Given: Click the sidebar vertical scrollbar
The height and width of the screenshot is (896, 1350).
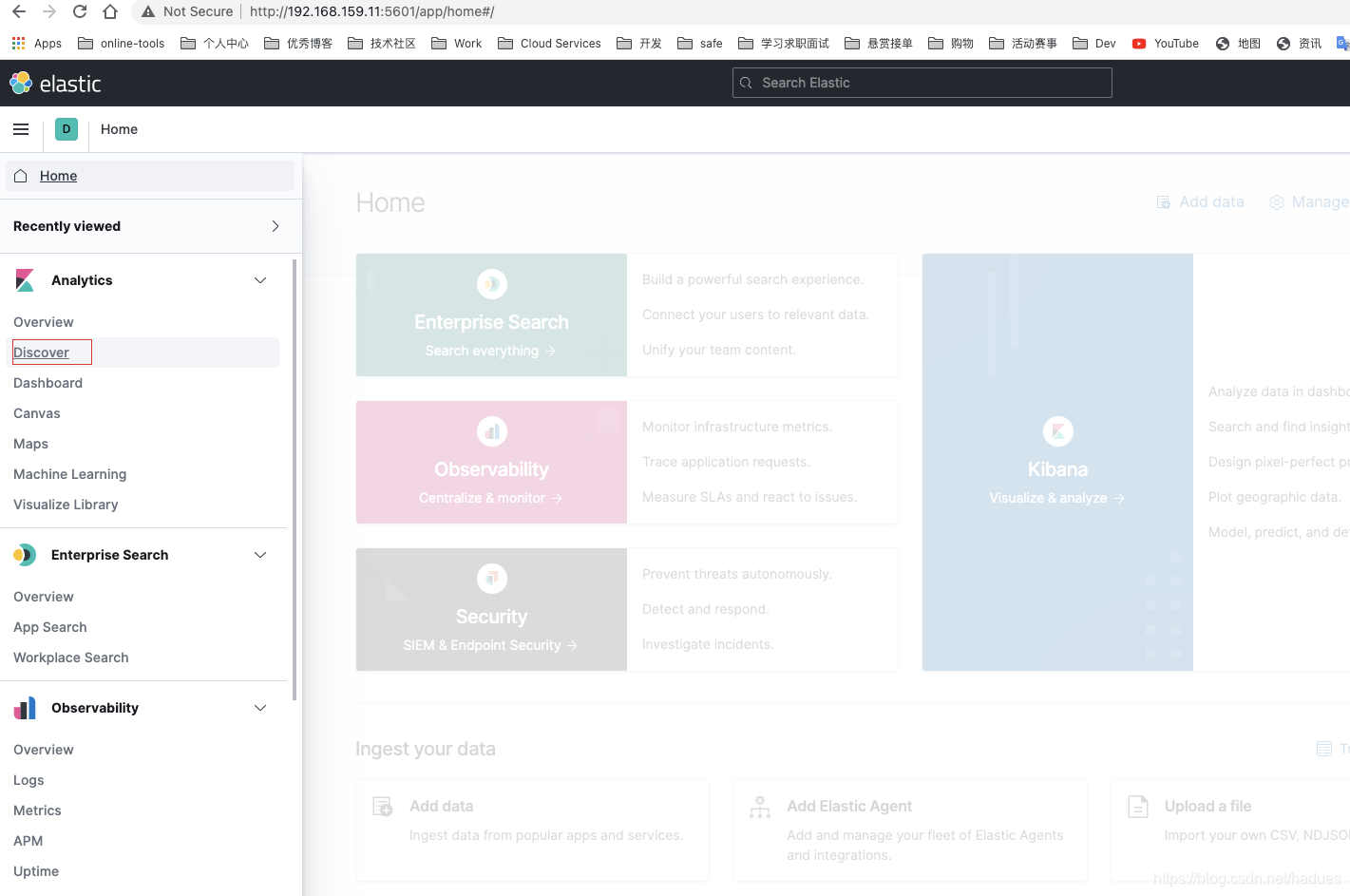Looking at the screenshot, I should coord(295,480).
